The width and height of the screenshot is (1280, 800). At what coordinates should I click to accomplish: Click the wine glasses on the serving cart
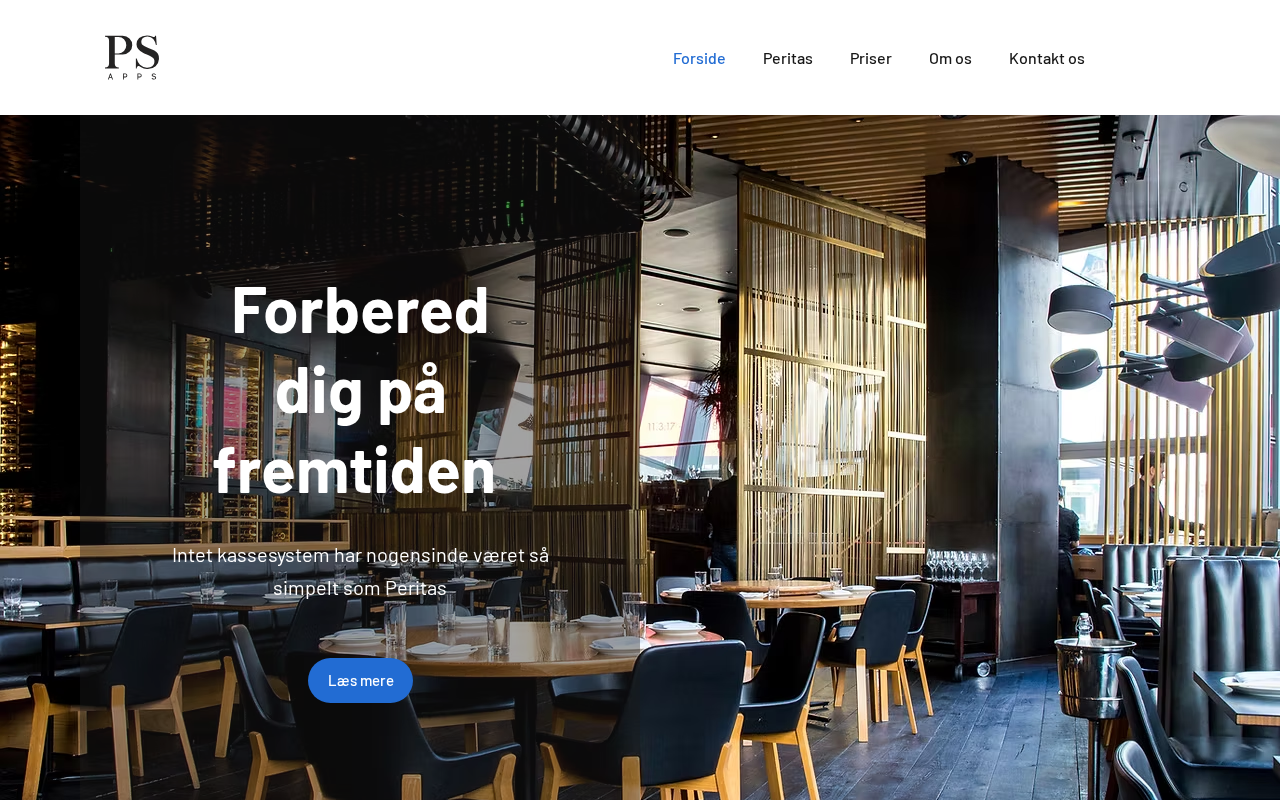(x=955, y=565)
